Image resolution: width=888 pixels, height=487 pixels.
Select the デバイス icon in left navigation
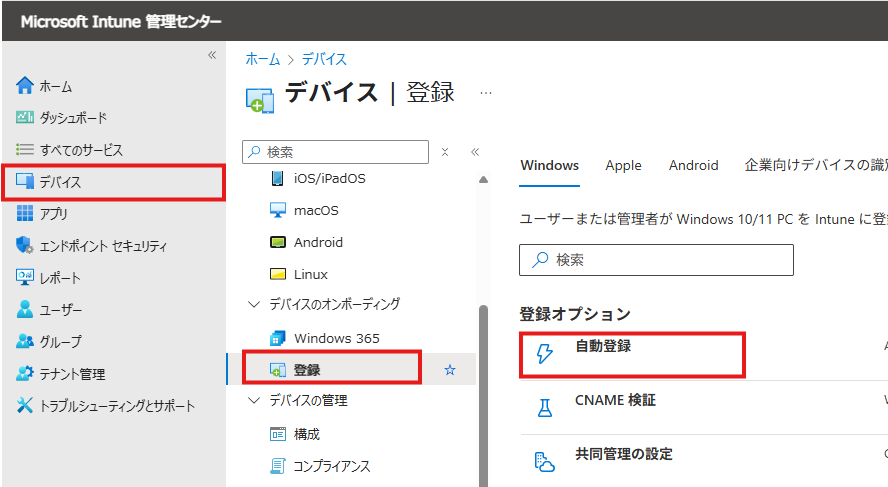(x=24, y=181)
